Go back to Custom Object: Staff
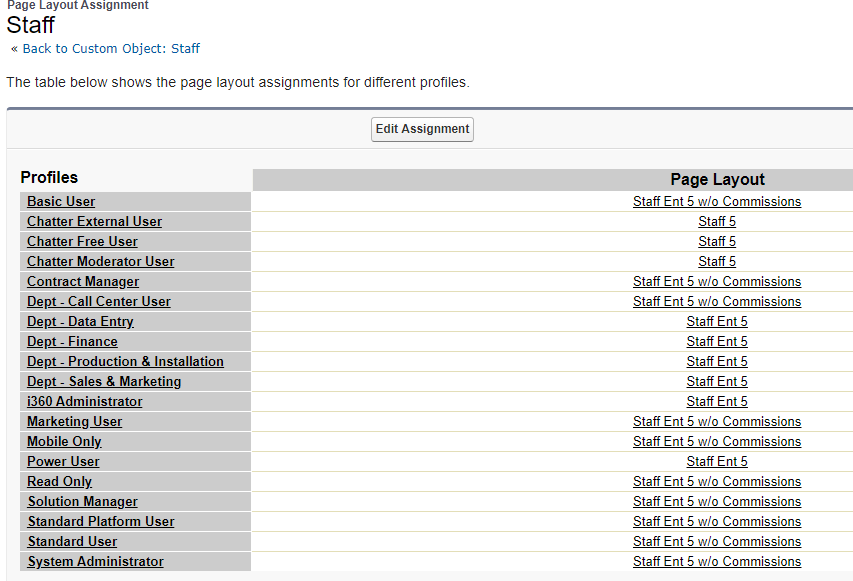The width and height of the screenshot is (853, 581). (x=111, y=48)
